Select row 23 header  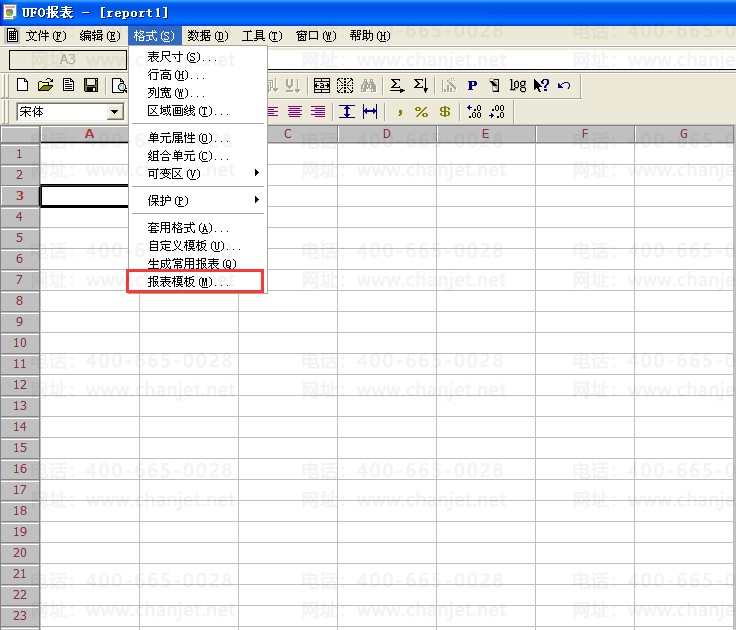coord(20,615)
